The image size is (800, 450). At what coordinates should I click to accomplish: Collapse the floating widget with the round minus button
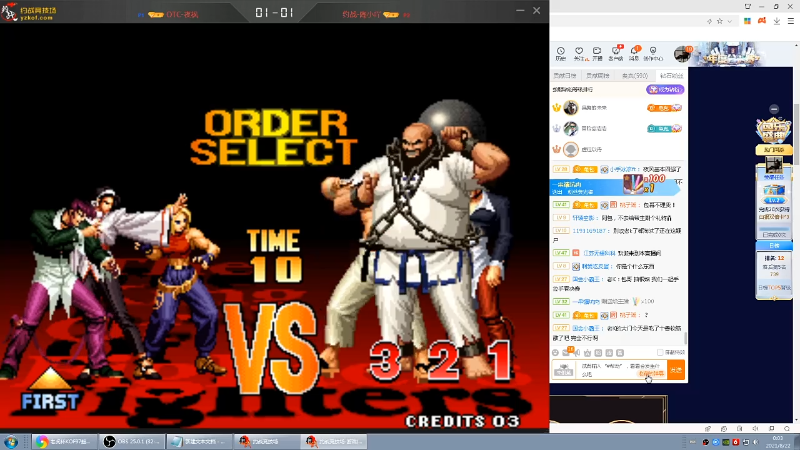tap(774, 109)
